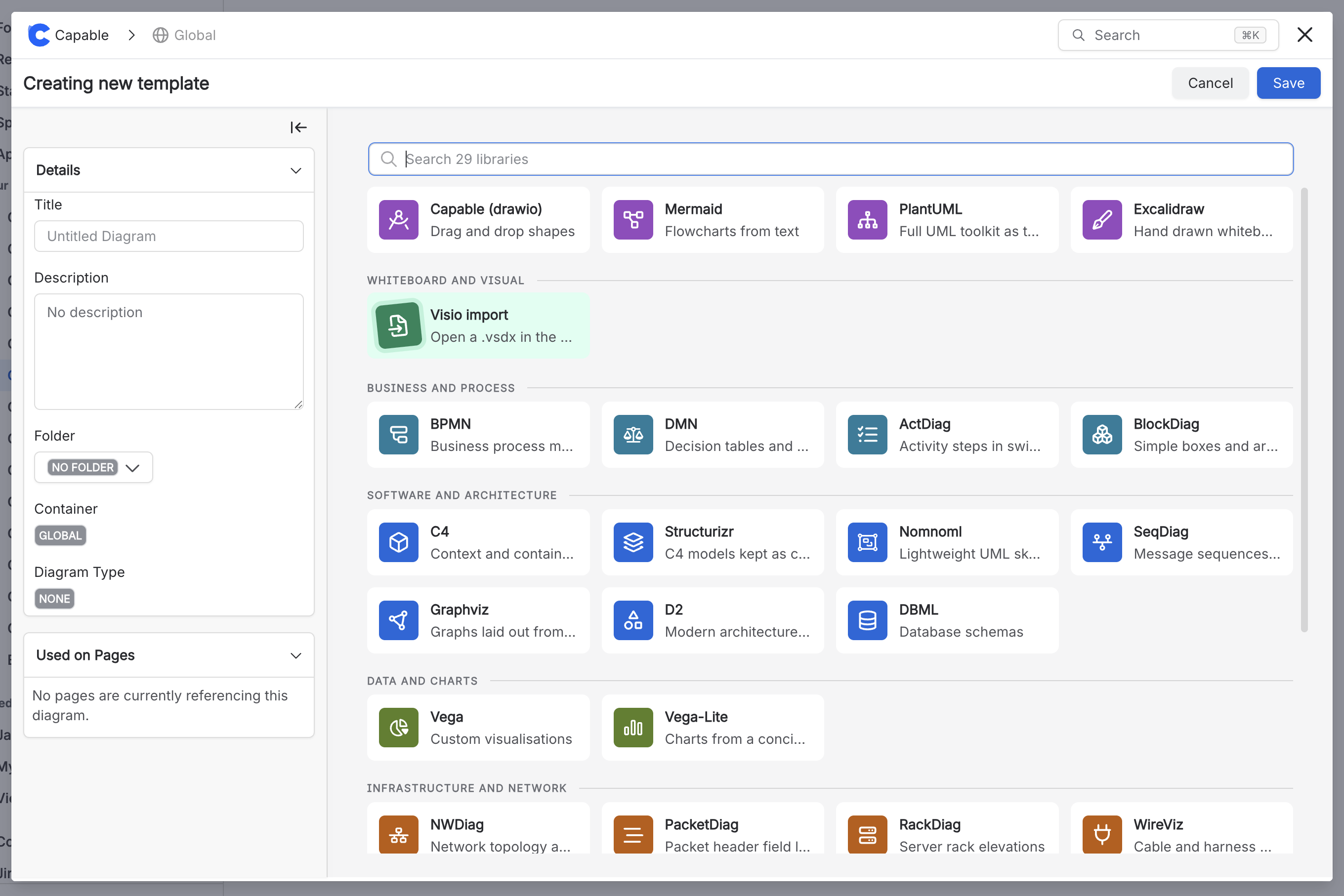Cancel template creation
The height and width of the screenshot is (896, 1344).
pyautogui.click(x=1210, y=83)
